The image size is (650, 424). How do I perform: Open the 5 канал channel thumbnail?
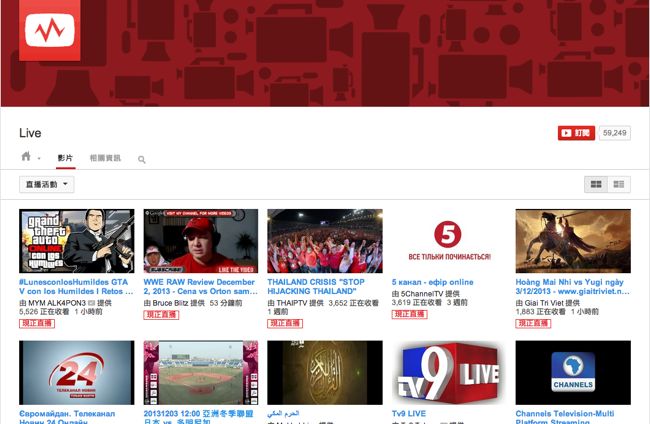click(x=448, y=240)
